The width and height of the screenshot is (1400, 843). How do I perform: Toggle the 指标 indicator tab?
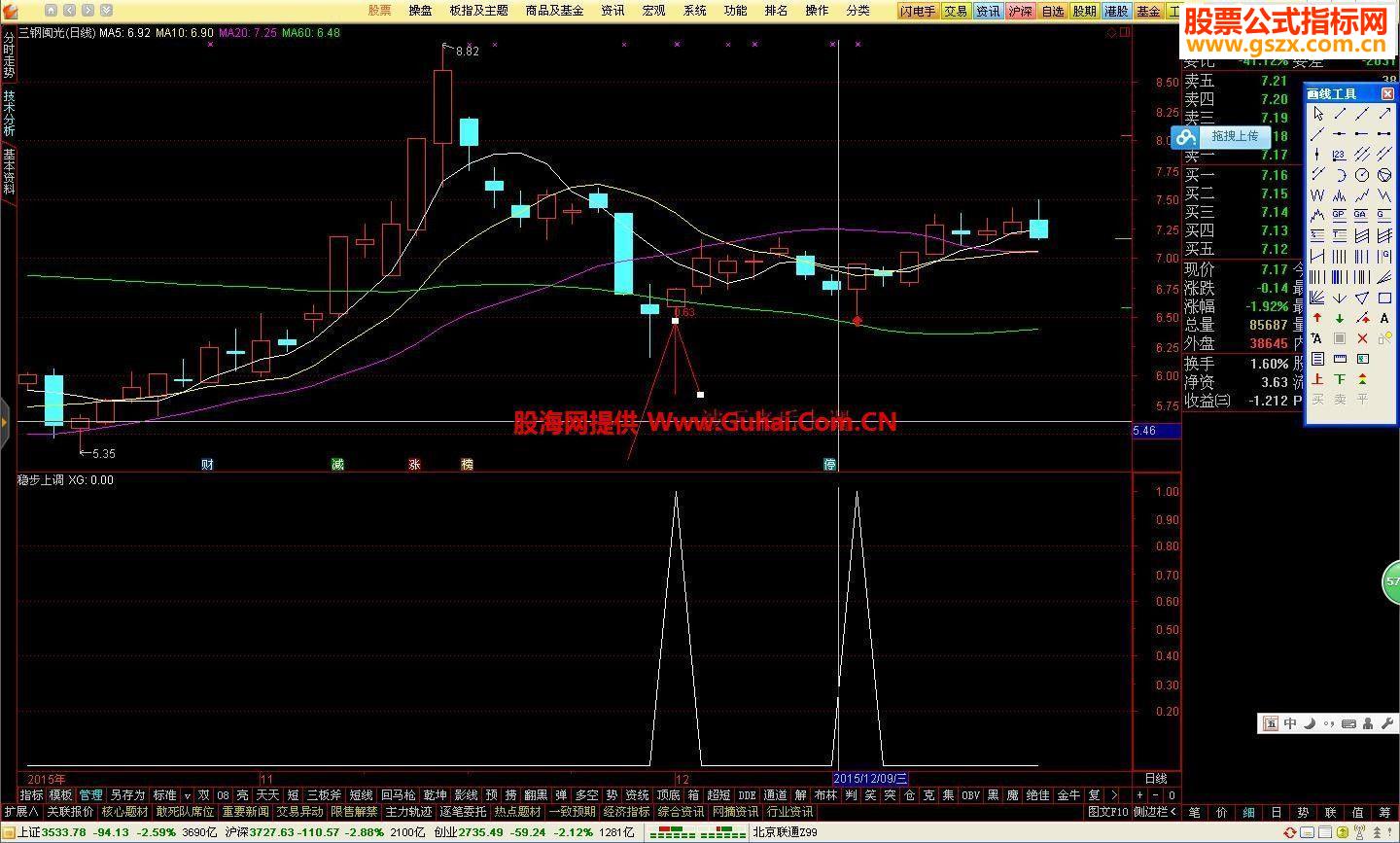coord(31,795)
